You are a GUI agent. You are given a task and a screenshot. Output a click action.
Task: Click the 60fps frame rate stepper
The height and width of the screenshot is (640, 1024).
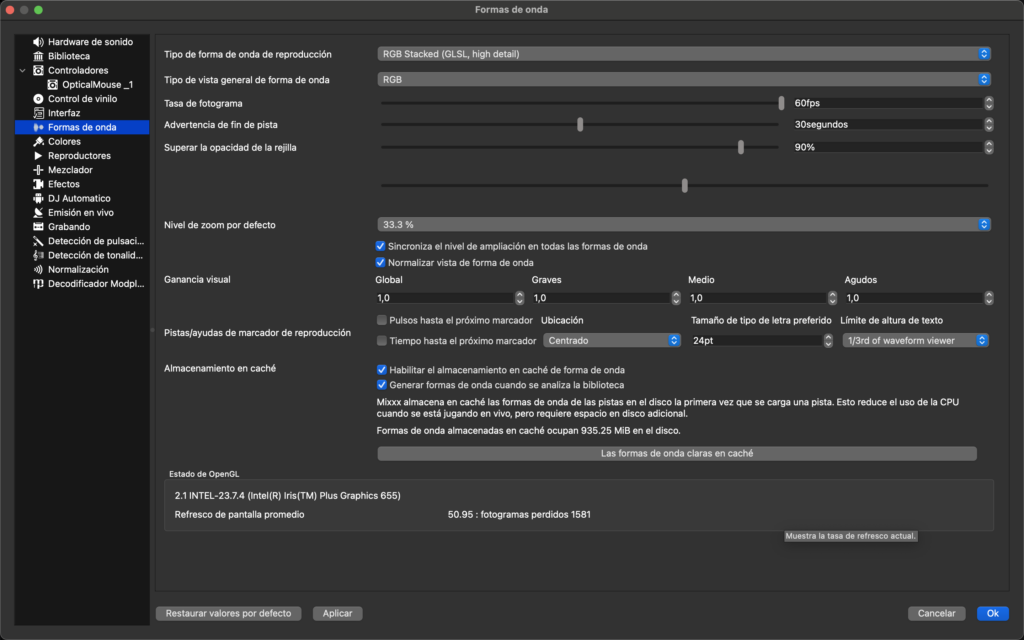[989, 103]
